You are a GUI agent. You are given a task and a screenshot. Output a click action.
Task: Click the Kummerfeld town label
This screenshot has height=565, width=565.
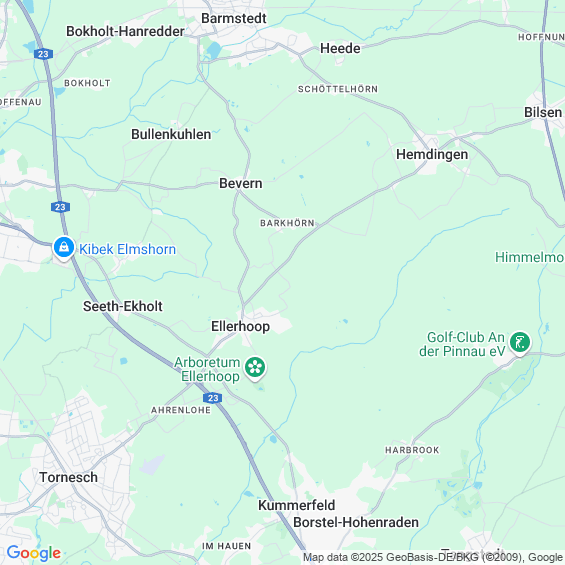297,505
